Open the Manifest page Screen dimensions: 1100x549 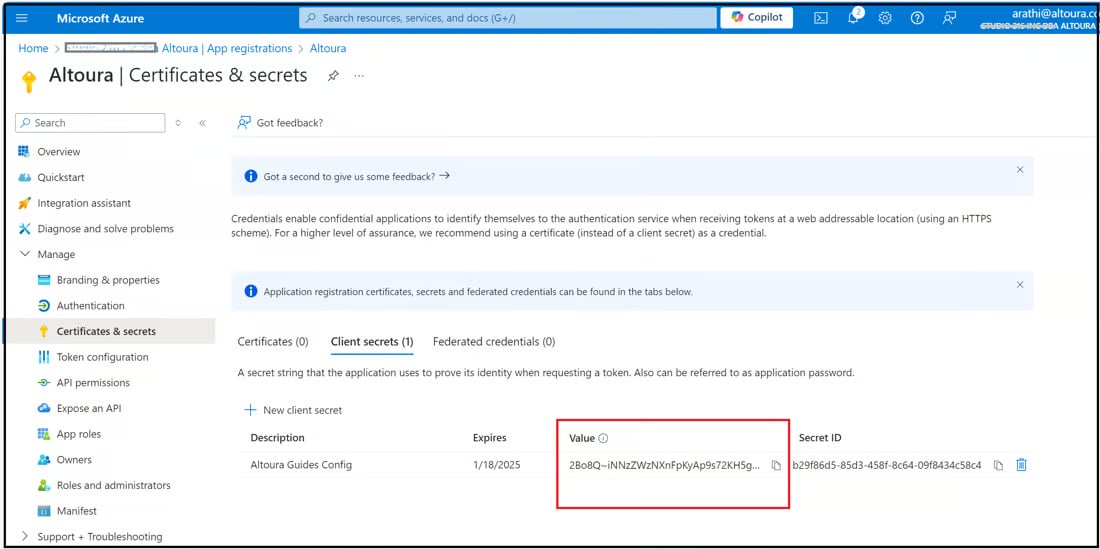76,511
